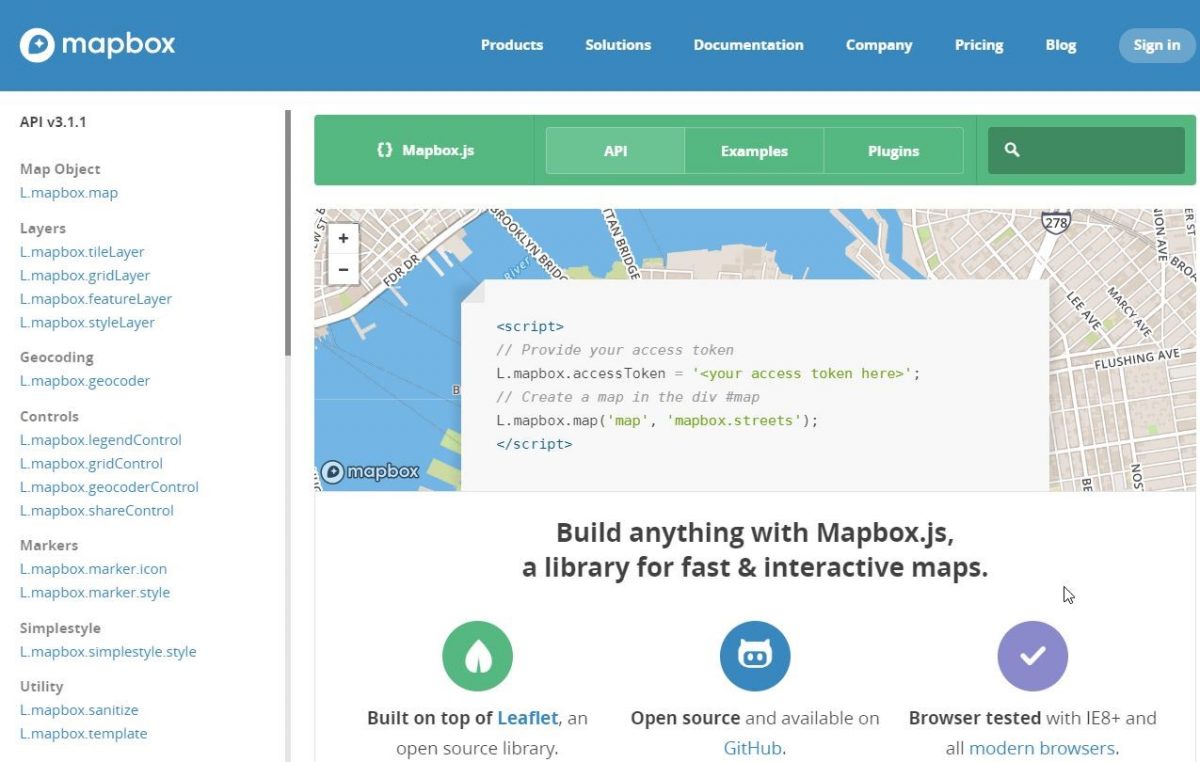Screen dimensions: 1200x762
Task: Open the L.mapbox.geocoder sidebar link
Action: 85,380
